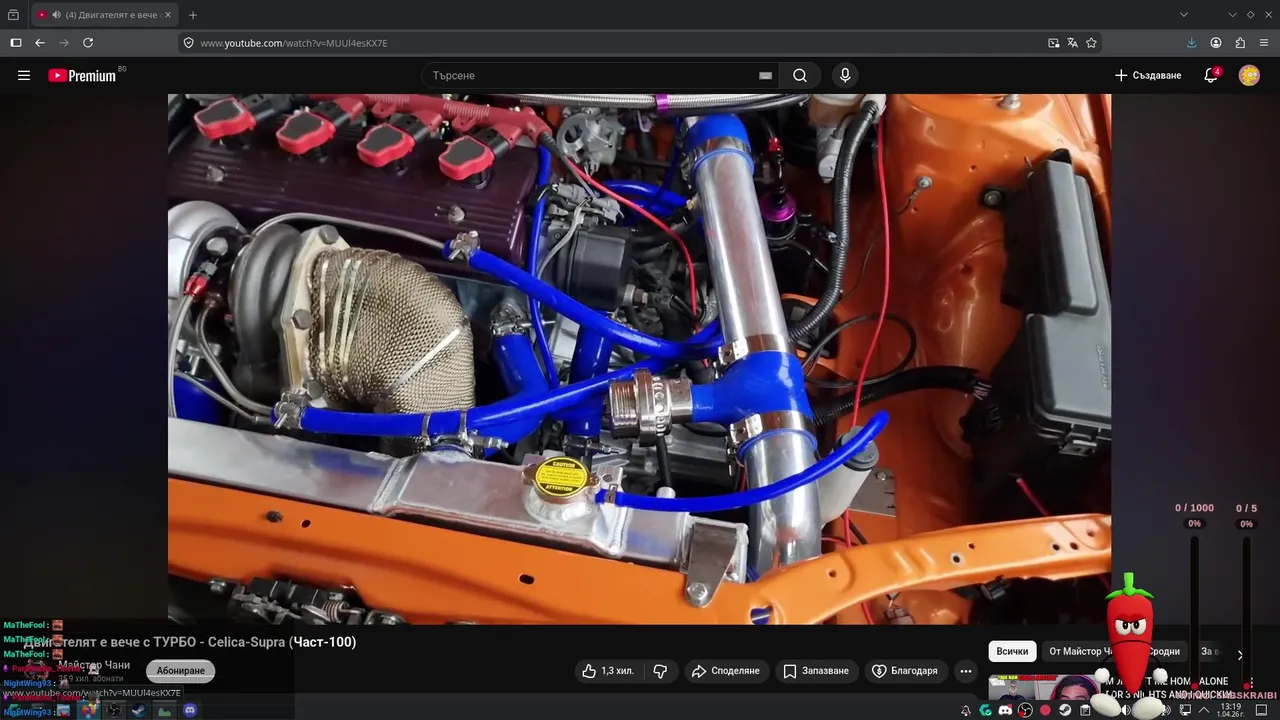Viewport: 1280px width, 720px height.
Task: Open the extensions puzzle icon
Action: 1240,43
